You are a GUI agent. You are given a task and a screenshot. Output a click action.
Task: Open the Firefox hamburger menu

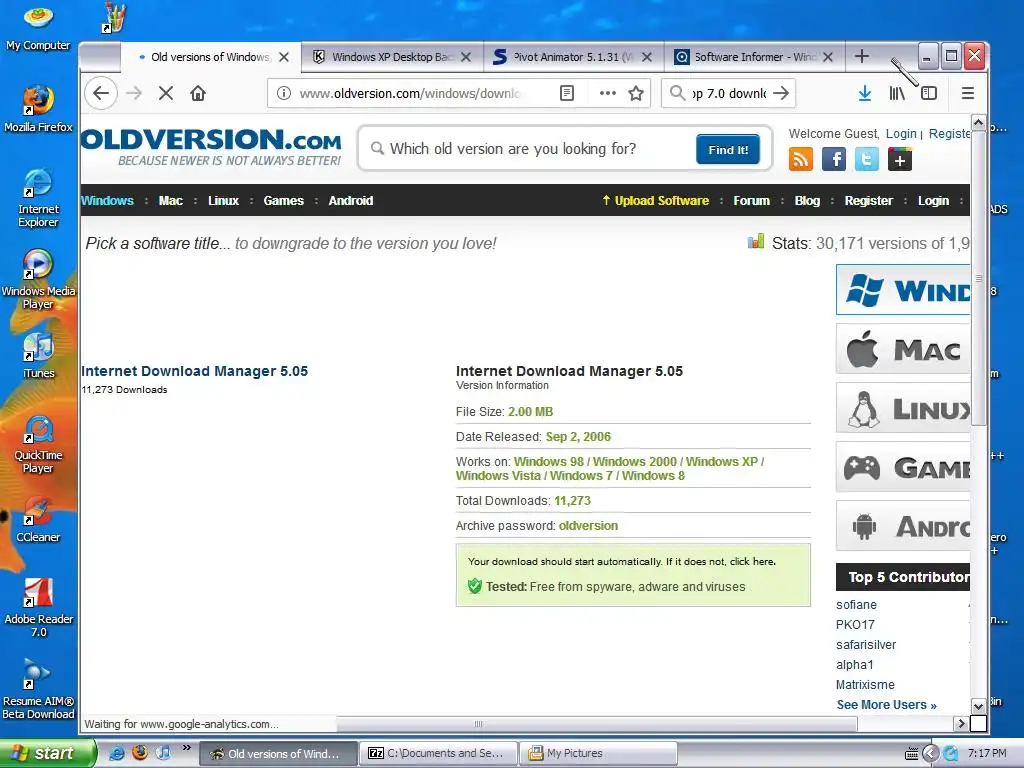968,93
